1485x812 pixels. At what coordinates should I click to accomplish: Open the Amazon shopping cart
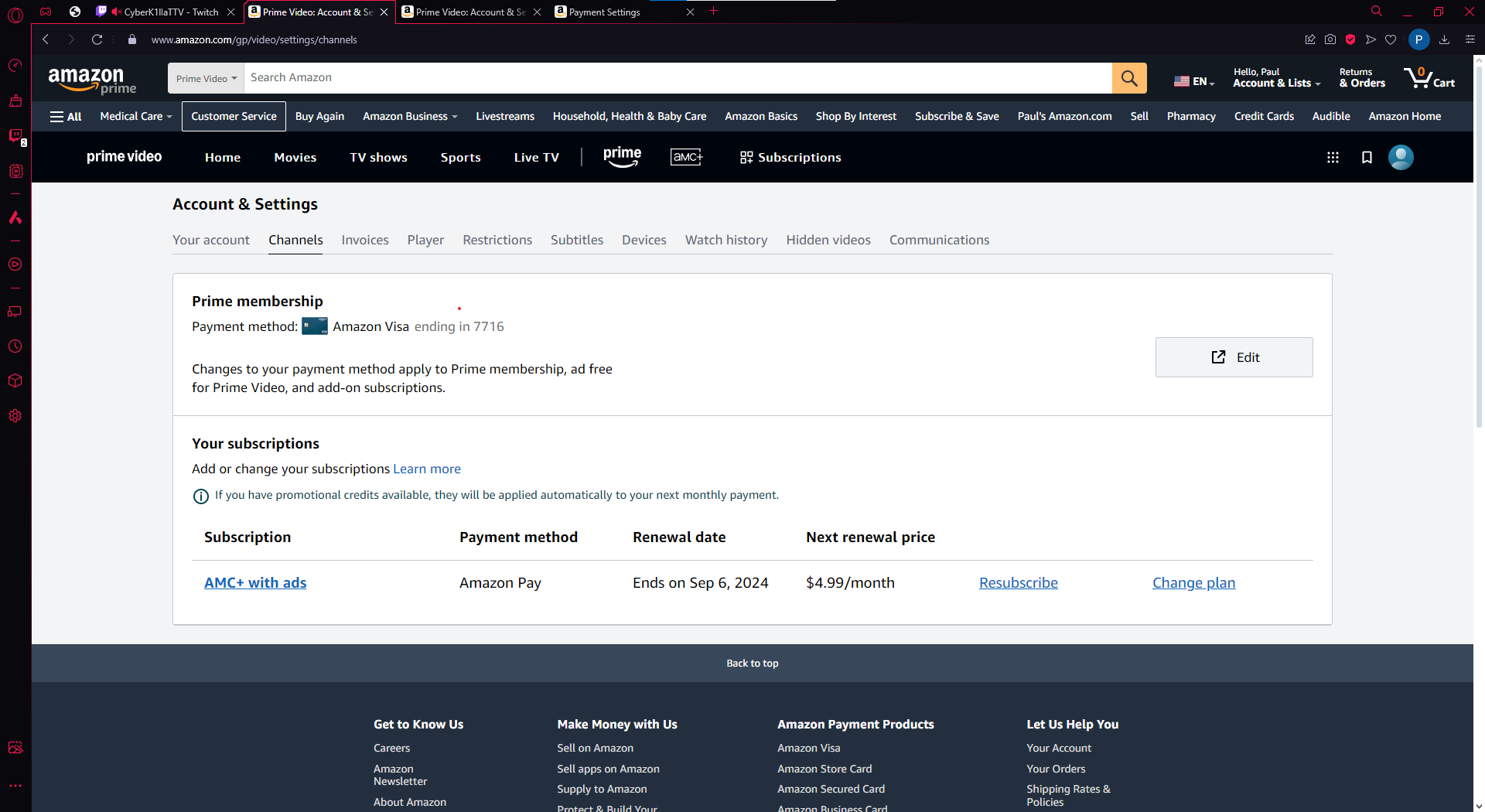(1429, 77)
